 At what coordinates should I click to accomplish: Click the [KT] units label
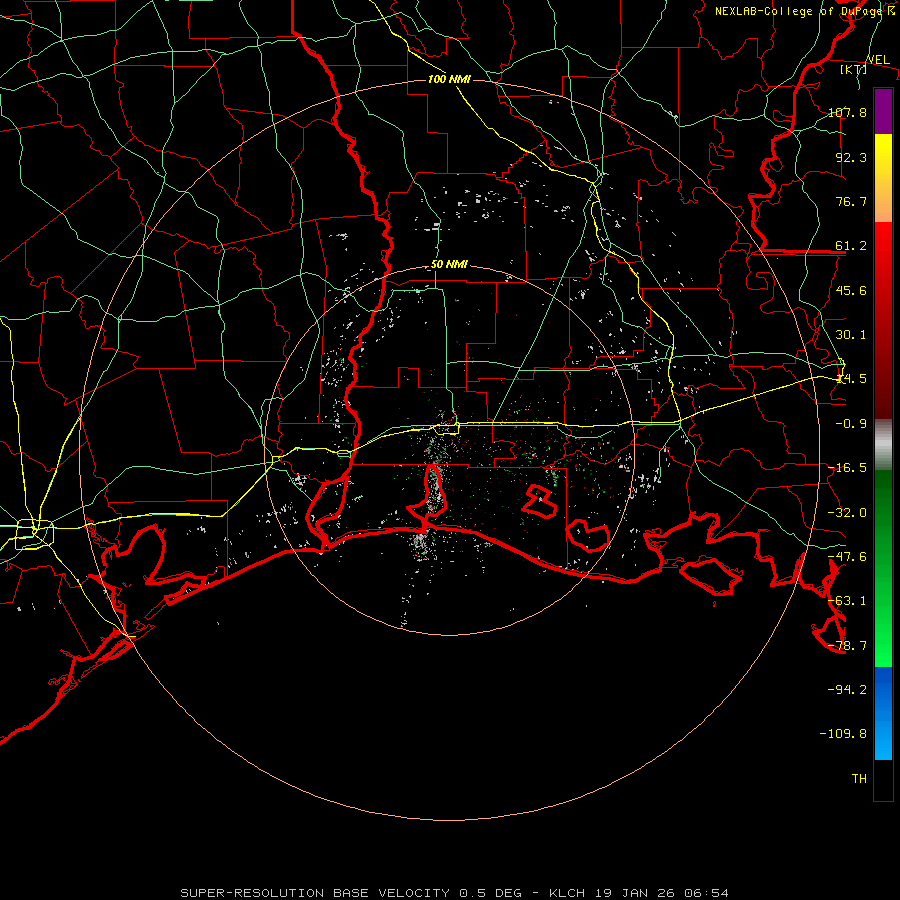click(x=854, y=69)
